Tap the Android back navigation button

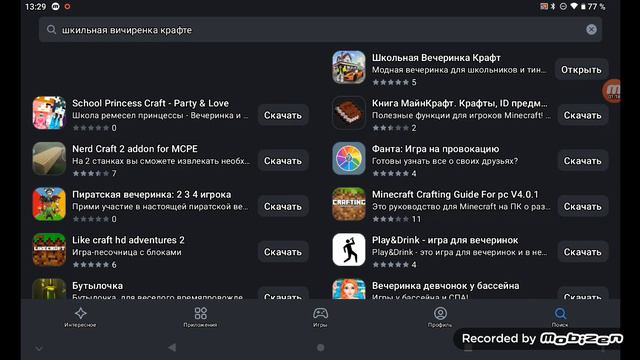coord(172,347)
